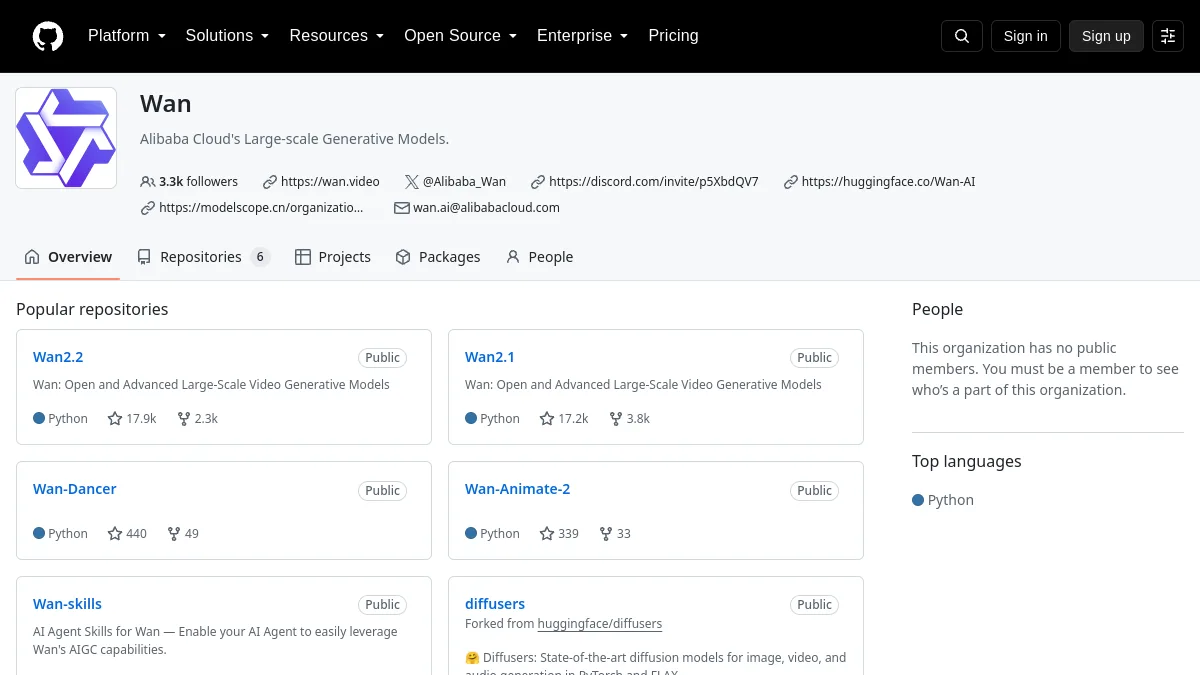1200x675 pixels.
Task: Click the Wan organization avatar
Action: pos(66,138)
